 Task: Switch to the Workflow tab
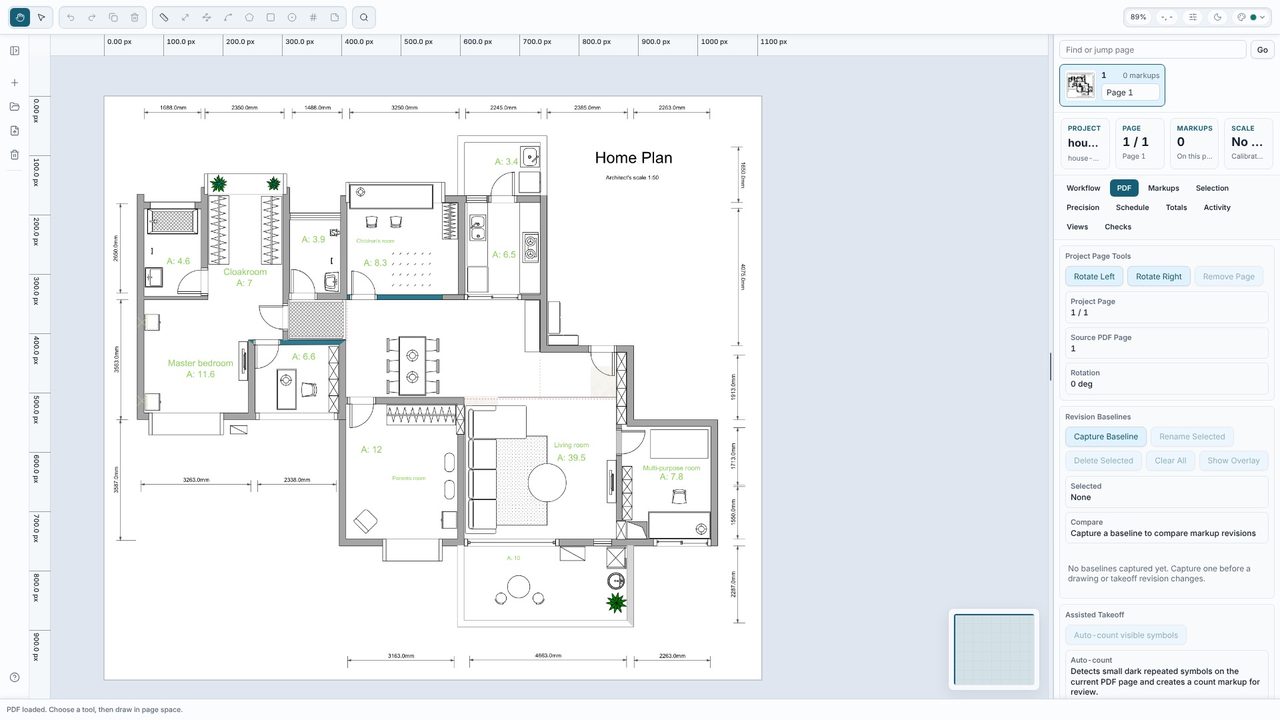tap(1083, 188)
